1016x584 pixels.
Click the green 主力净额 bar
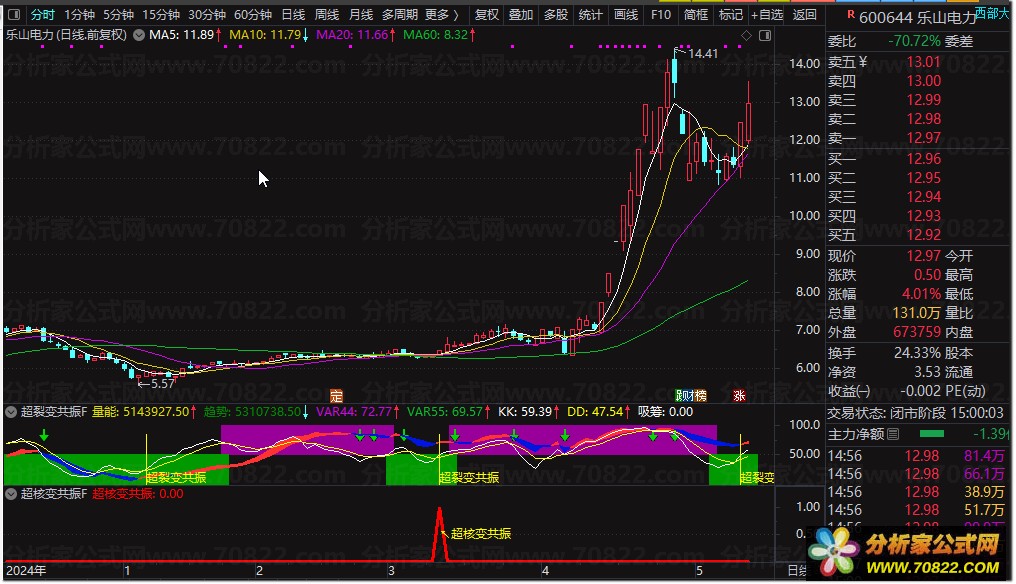coord(932,433)
